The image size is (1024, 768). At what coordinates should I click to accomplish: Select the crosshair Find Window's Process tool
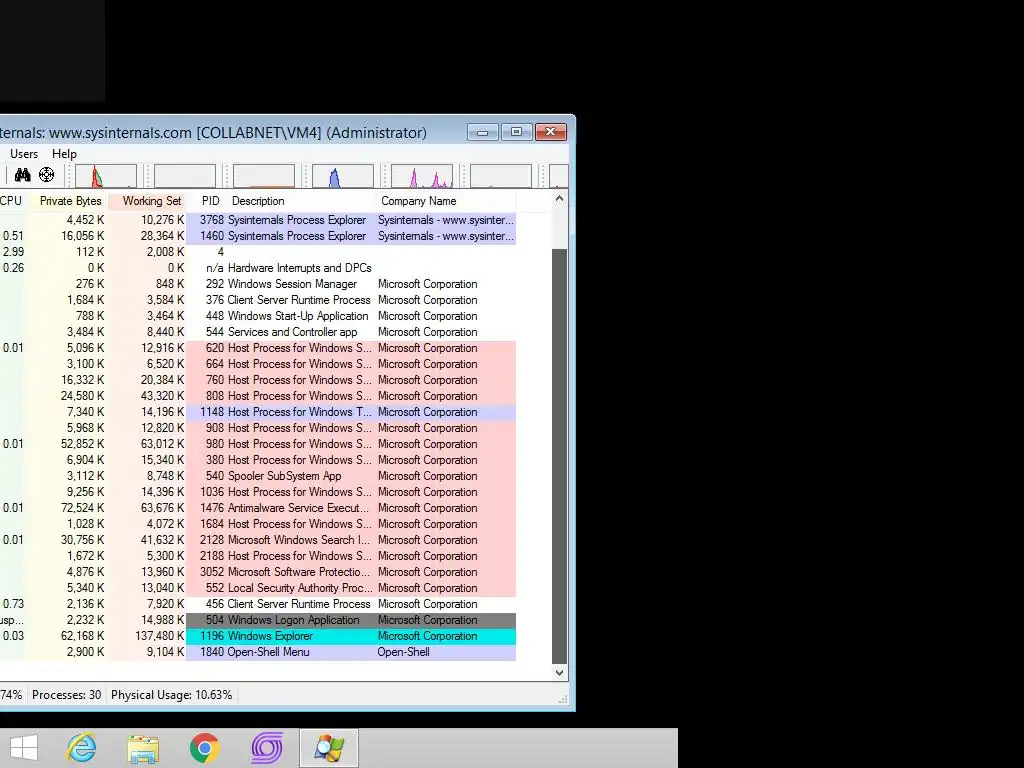pyautogui.click(x=46, y=175)
